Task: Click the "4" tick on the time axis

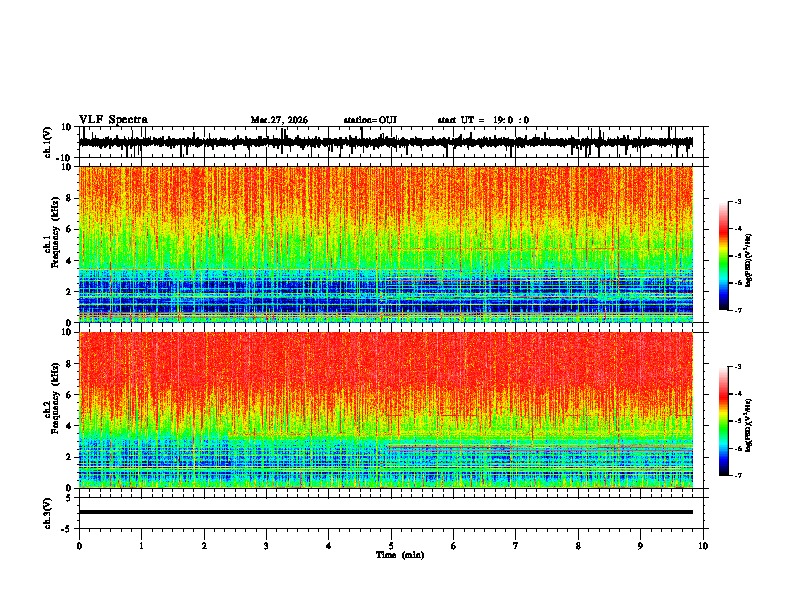Action: [x=329, y=546]
